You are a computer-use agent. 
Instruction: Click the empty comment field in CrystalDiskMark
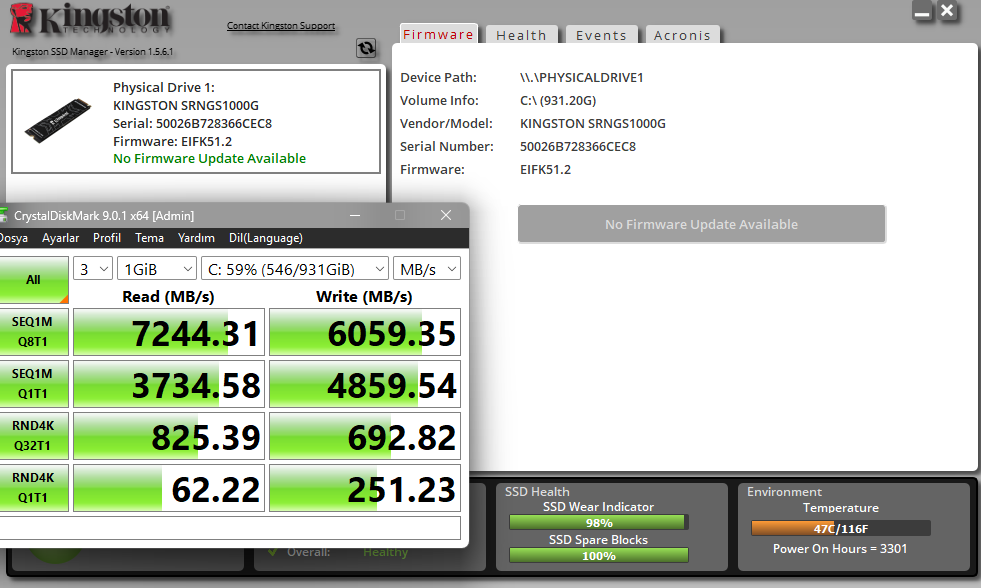(x=230, y=527)
